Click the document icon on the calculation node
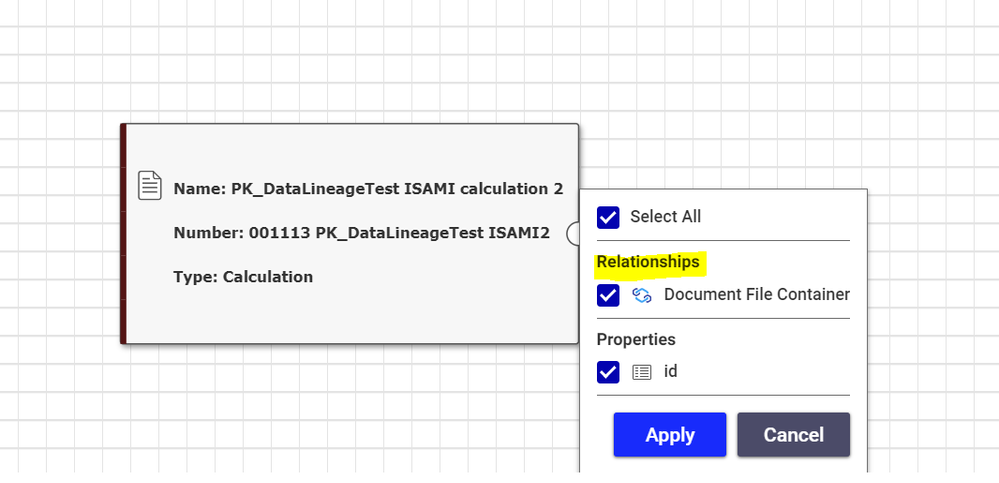The image size is (999, 483). [149, 186]
